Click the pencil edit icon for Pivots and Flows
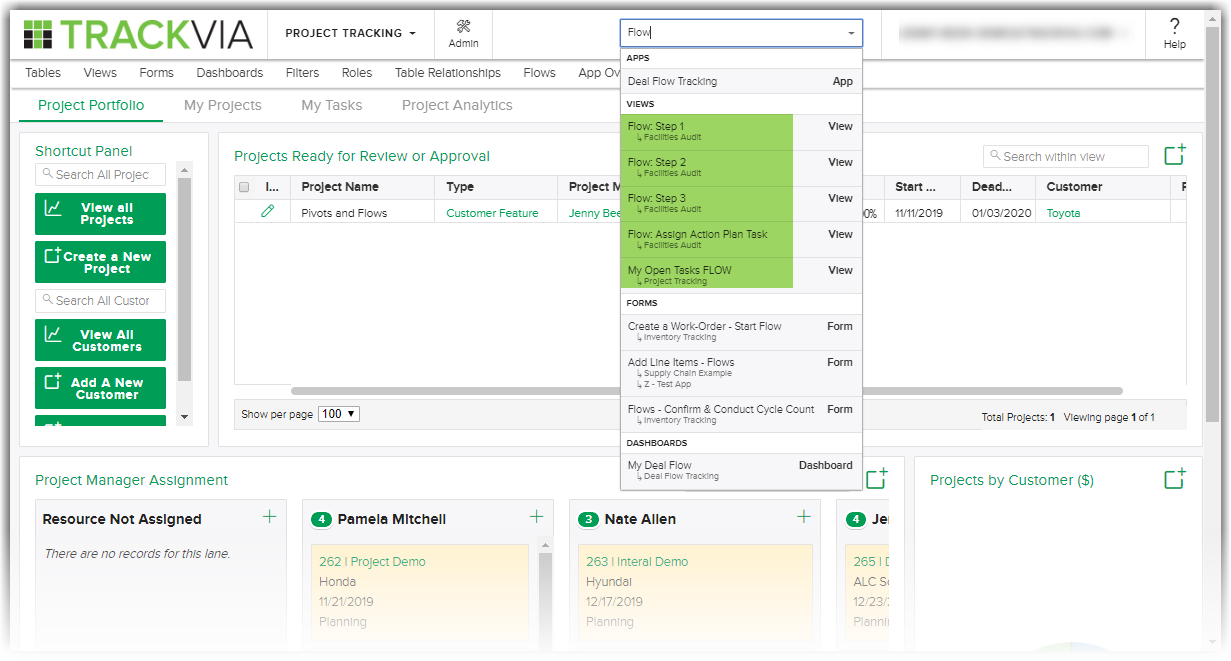1231x661 pixels. coord(267,212)
